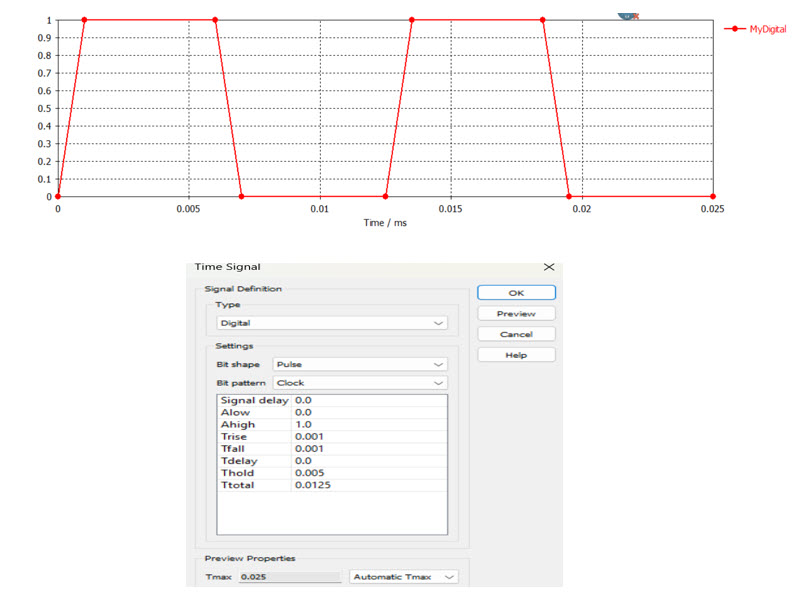Click the Preview button
Screen dimensions: 799x596
click(516, 313)
